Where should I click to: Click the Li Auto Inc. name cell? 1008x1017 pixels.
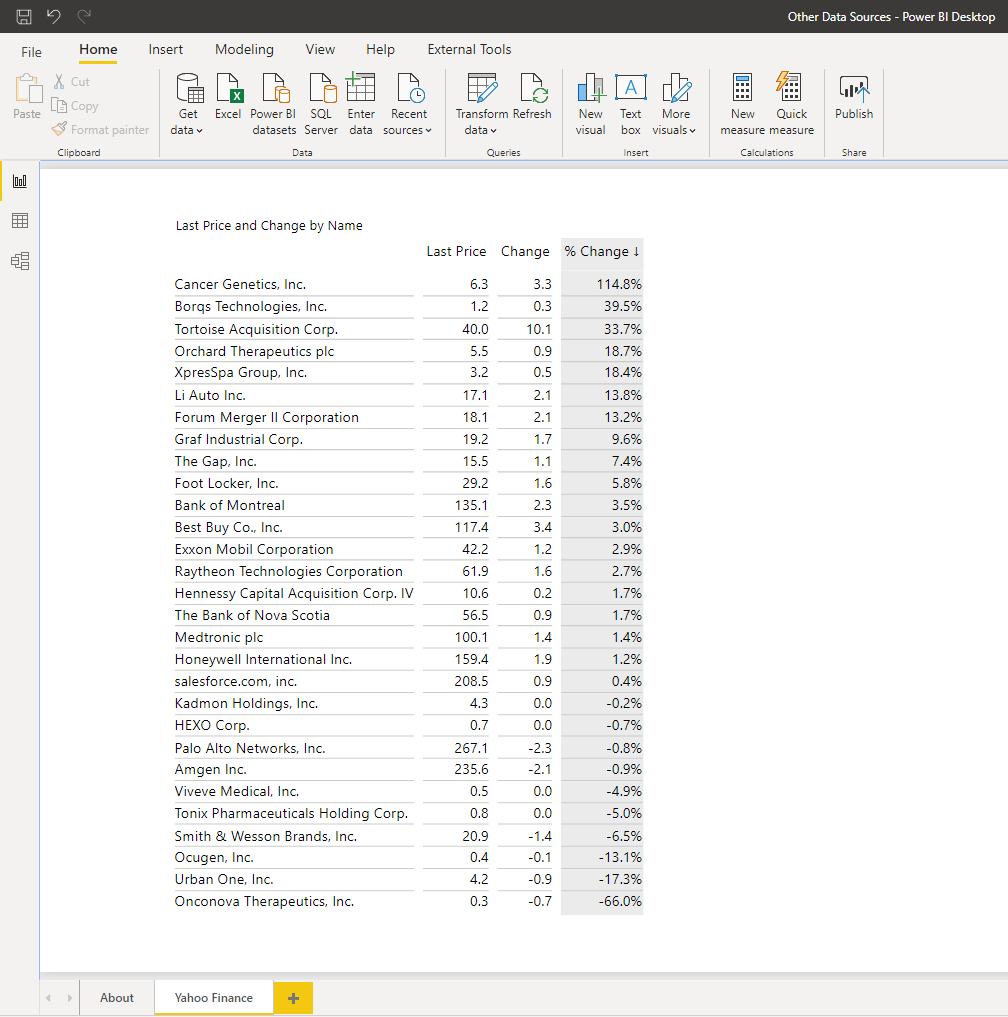(210, 395)
